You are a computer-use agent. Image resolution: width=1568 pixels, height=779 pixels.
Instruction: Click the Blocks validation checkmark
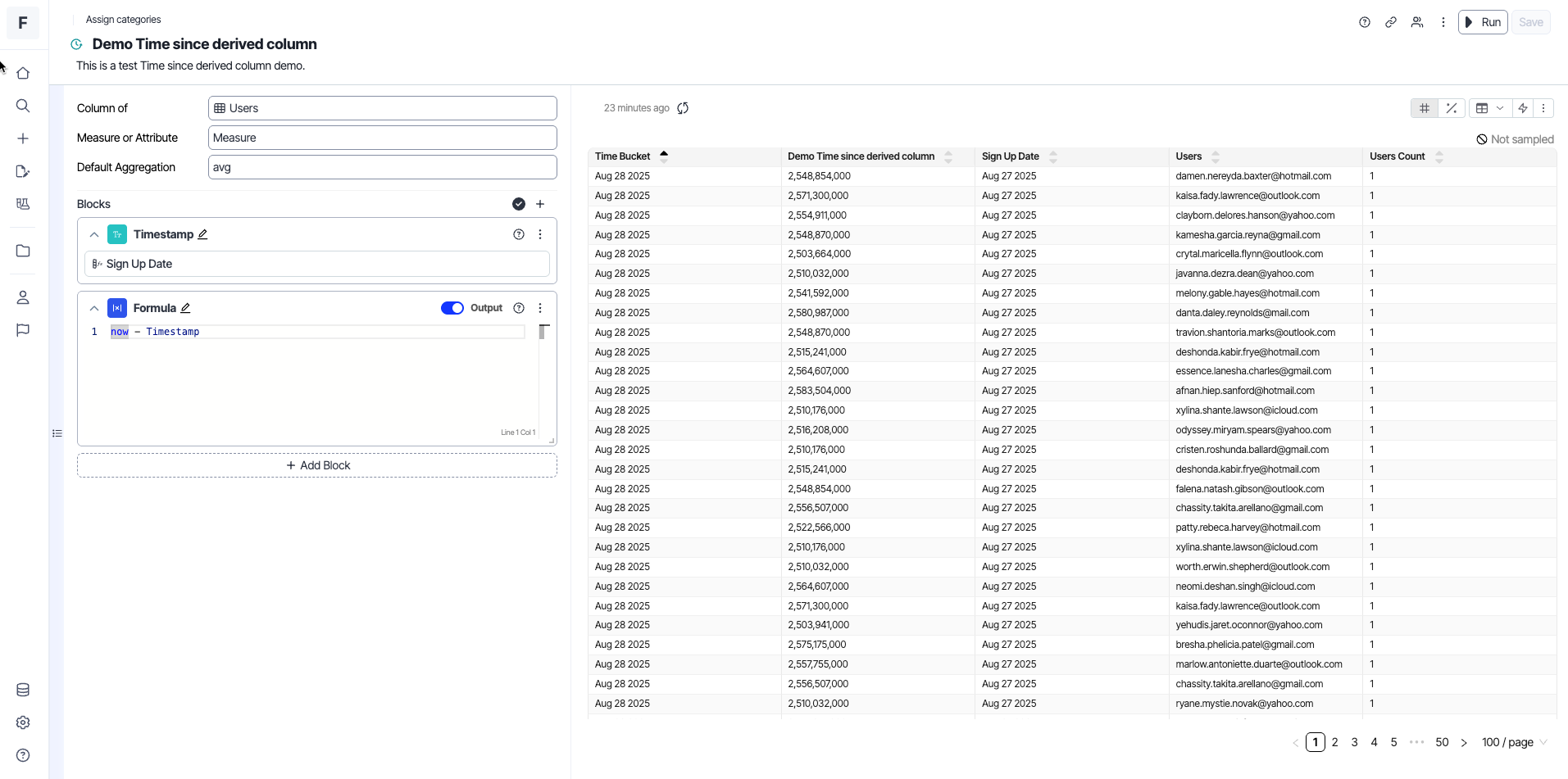(x=519, y=204)
